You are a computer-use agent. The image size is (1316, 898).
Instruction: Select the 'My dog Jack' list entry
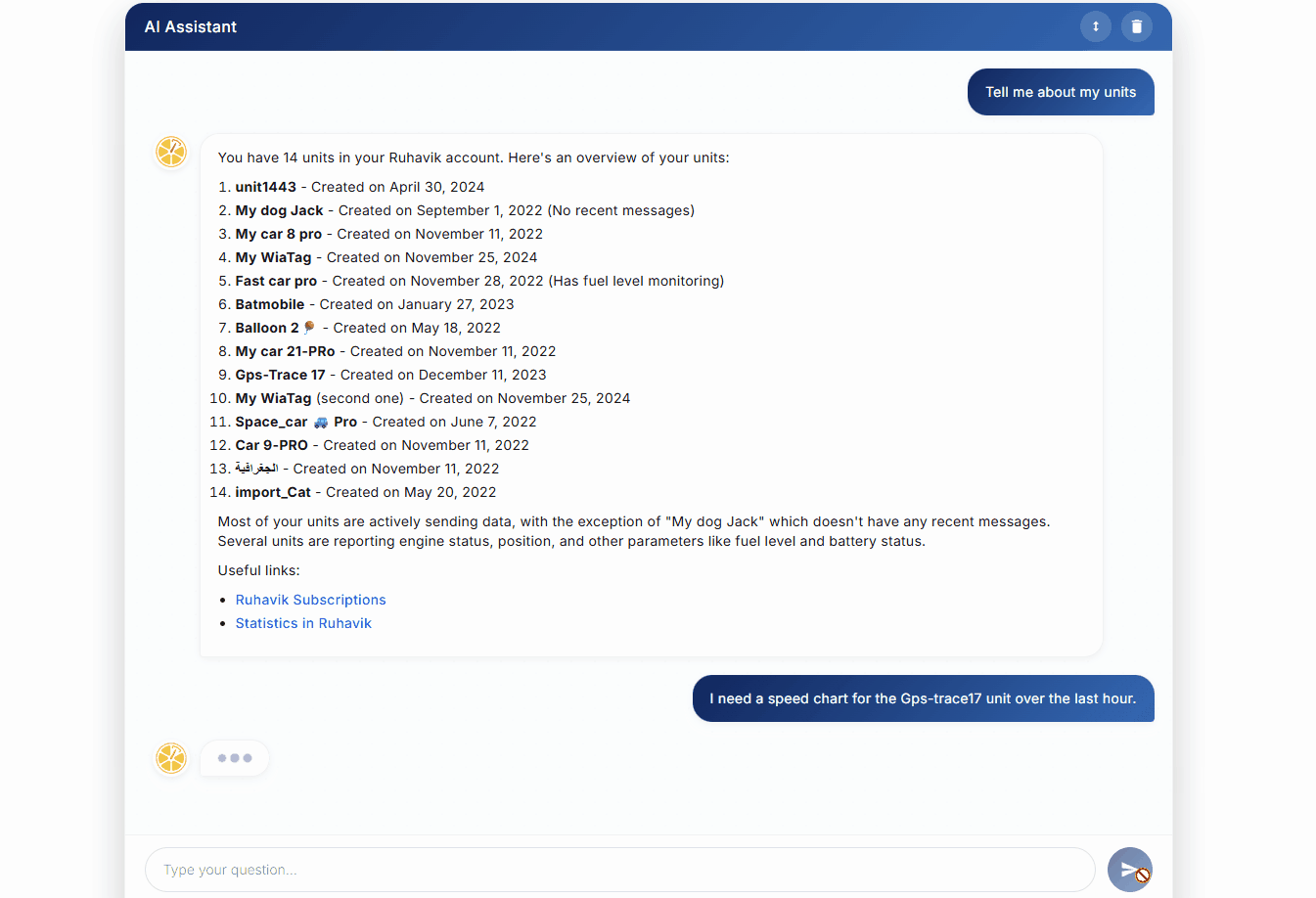[x=465, y=210]
